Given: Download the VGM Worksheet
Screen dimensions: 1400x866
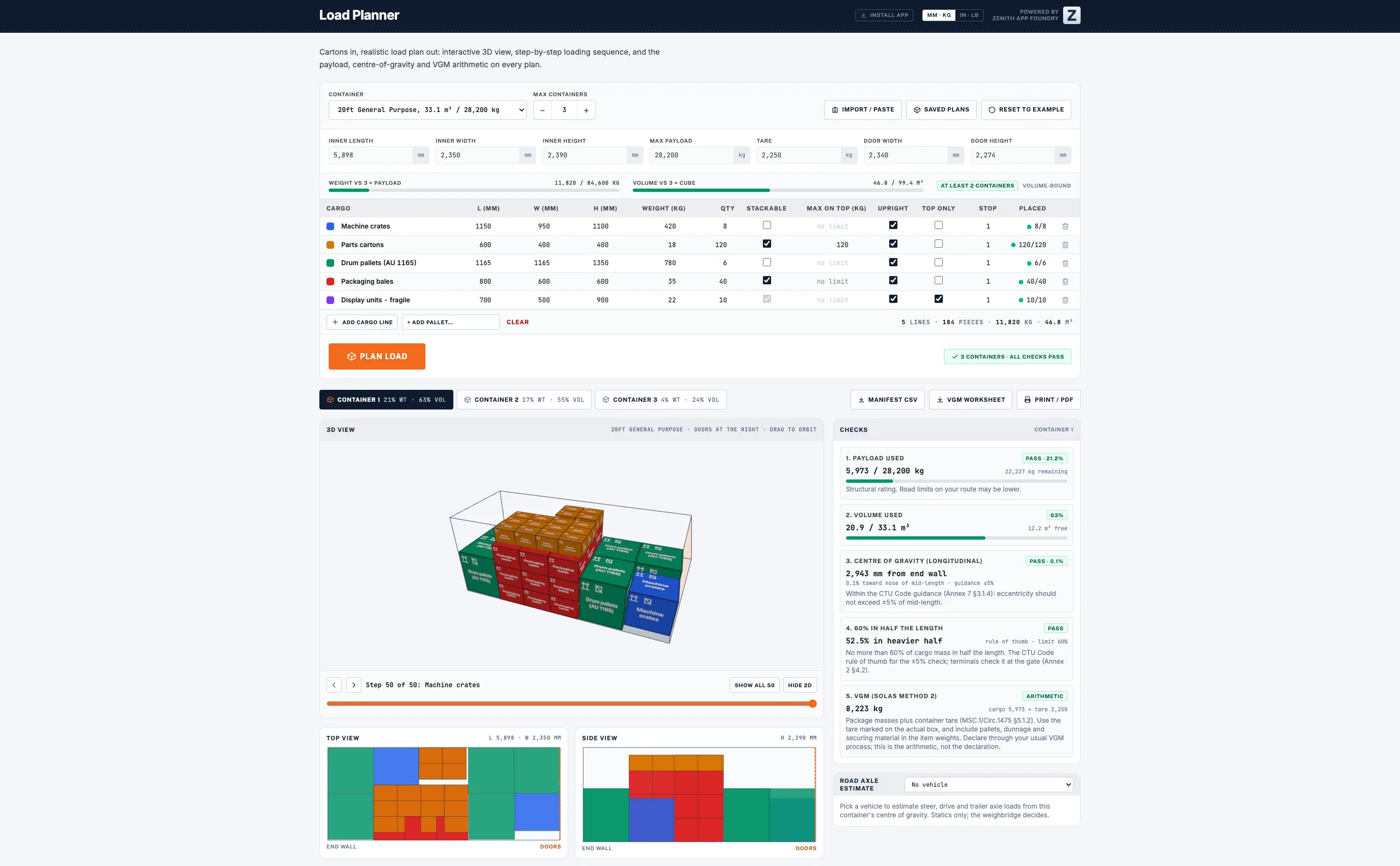Looking at the screenshot, I should tap(970, 400).
